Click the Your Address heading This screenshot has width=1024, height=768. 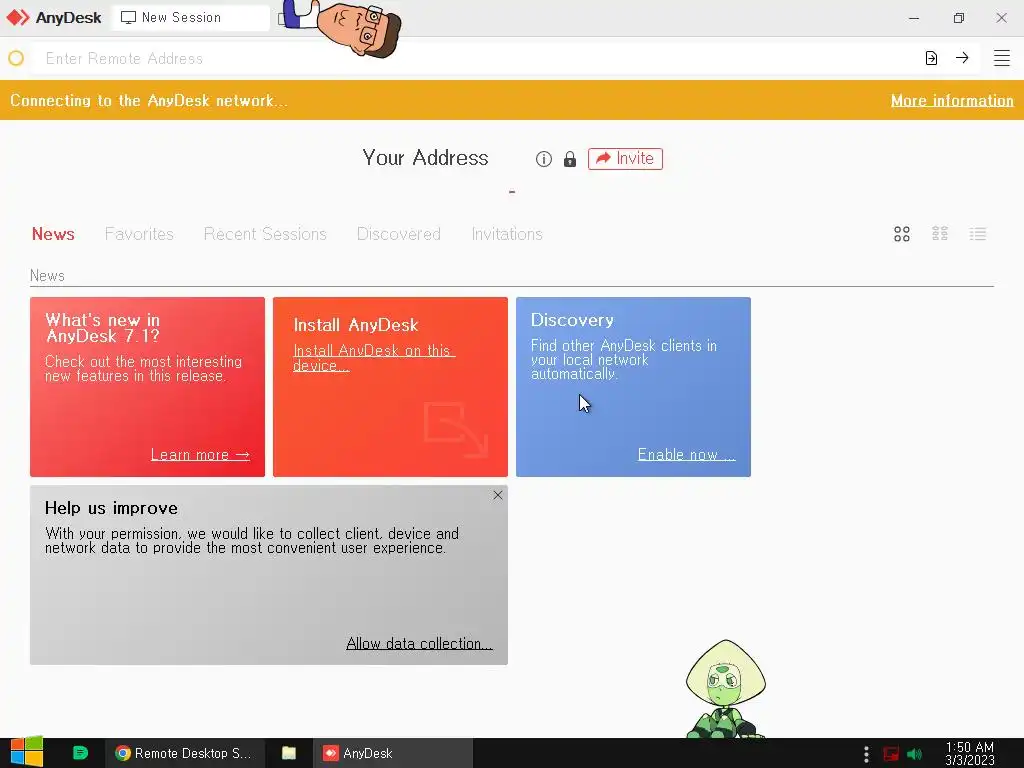coord(425,157)
